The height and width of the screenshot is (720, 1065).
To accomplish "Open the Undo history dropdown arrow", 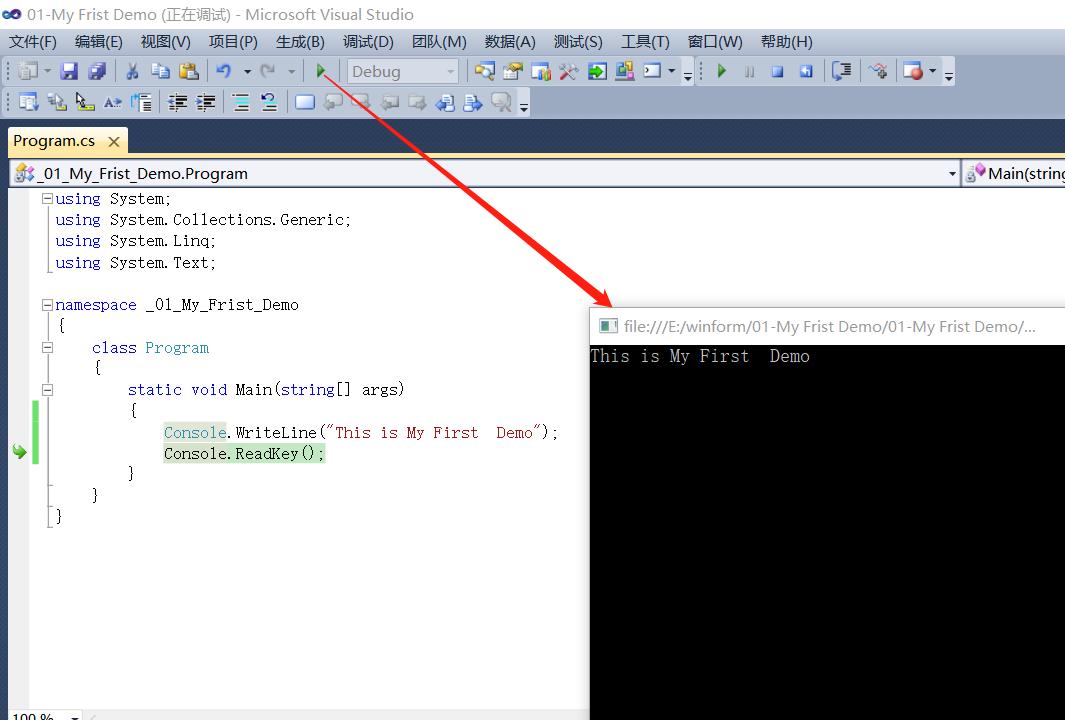I will tap(247, 71).
